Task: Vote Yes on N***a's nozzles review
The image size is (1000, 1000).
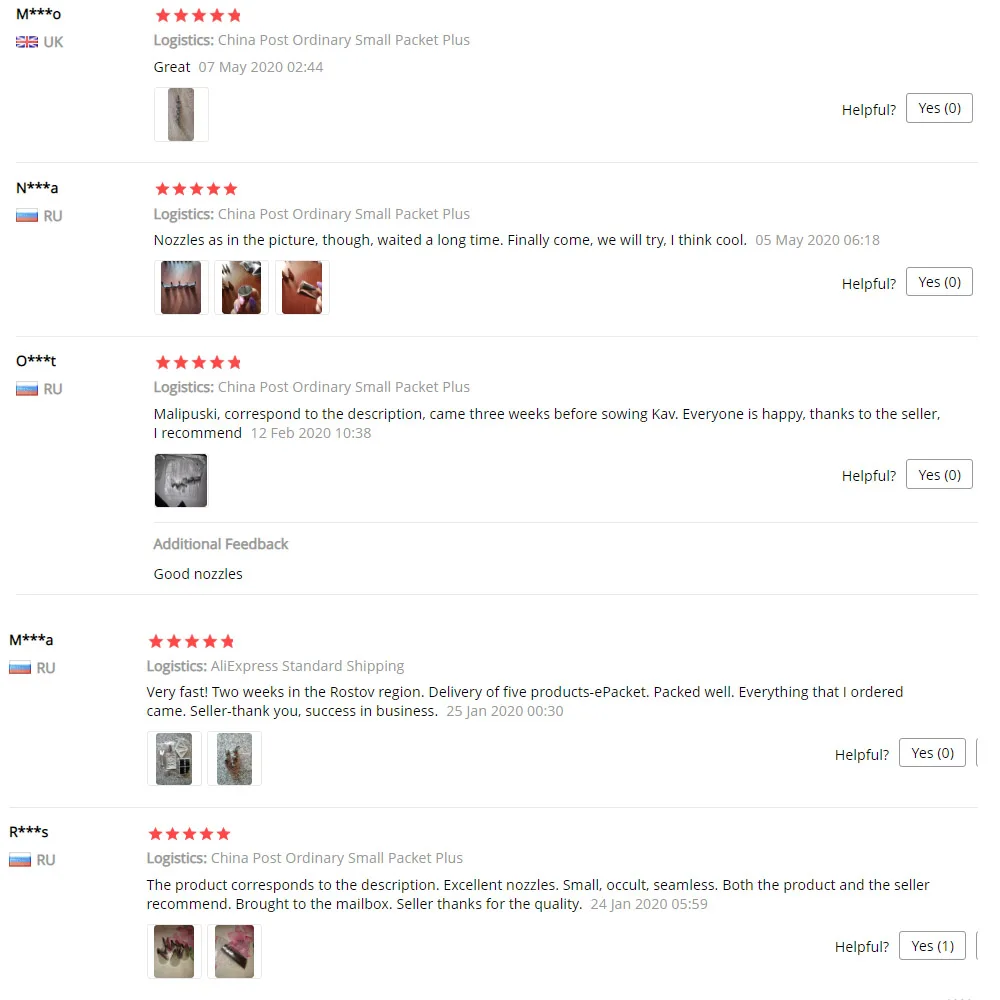Action: 939,282
